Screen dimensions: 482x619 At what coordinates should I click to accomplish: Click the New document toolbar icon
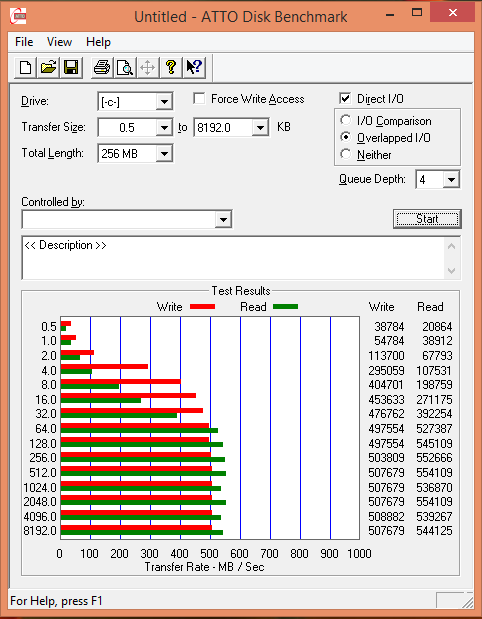pyautogui.click(x=26, y=67)
